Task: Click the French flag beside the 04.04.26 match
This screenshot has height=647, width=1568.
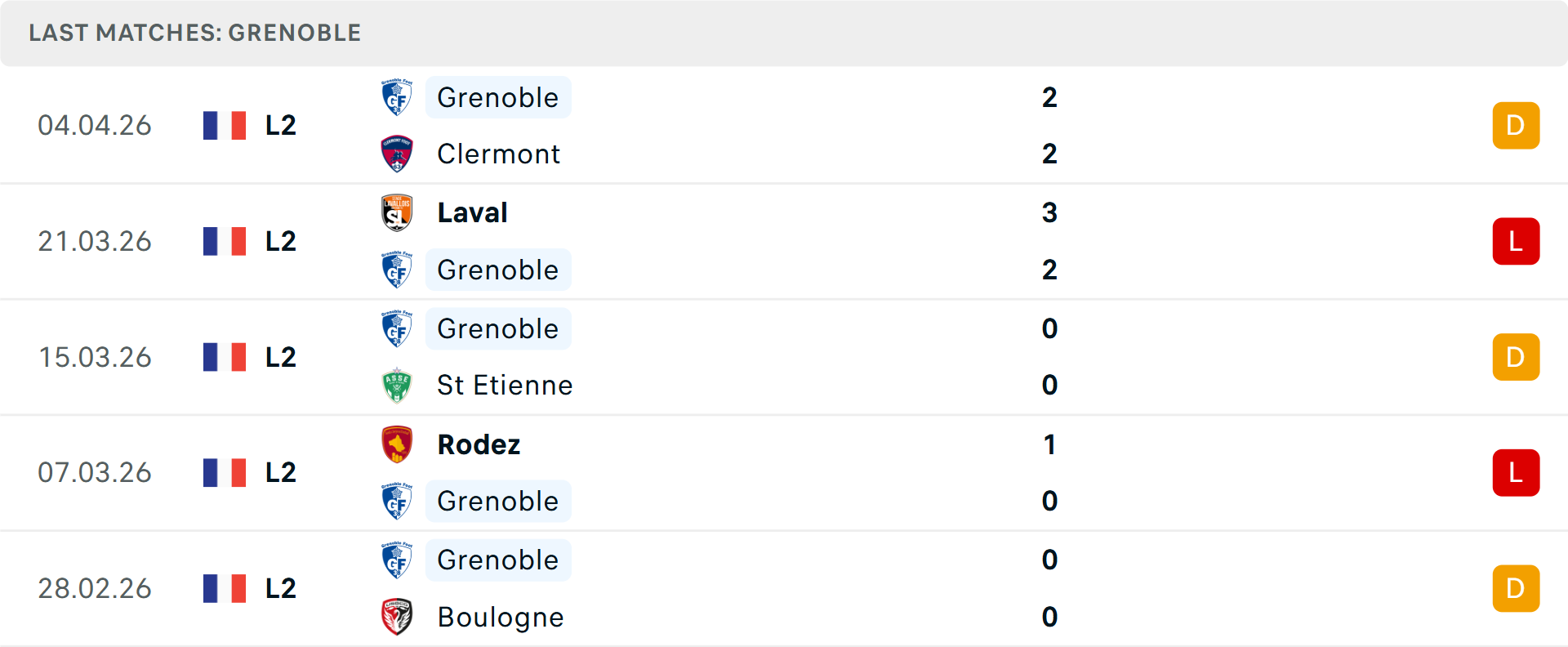Action: coord(225,125)
